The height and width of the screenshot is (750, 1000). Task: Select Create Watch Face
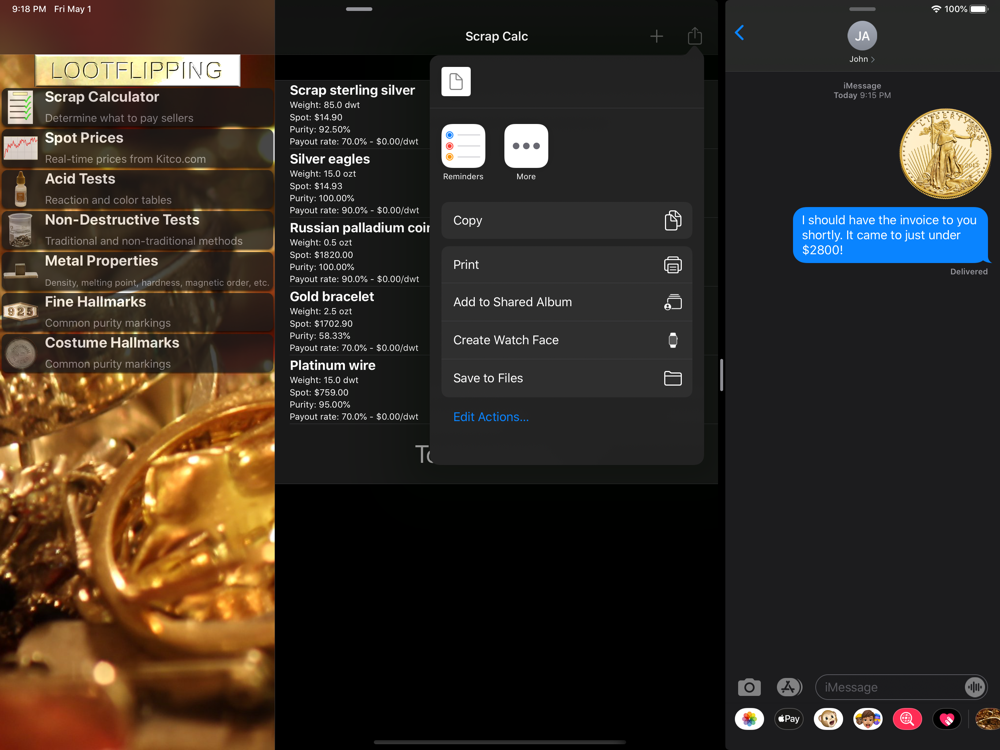coord(566,340)
